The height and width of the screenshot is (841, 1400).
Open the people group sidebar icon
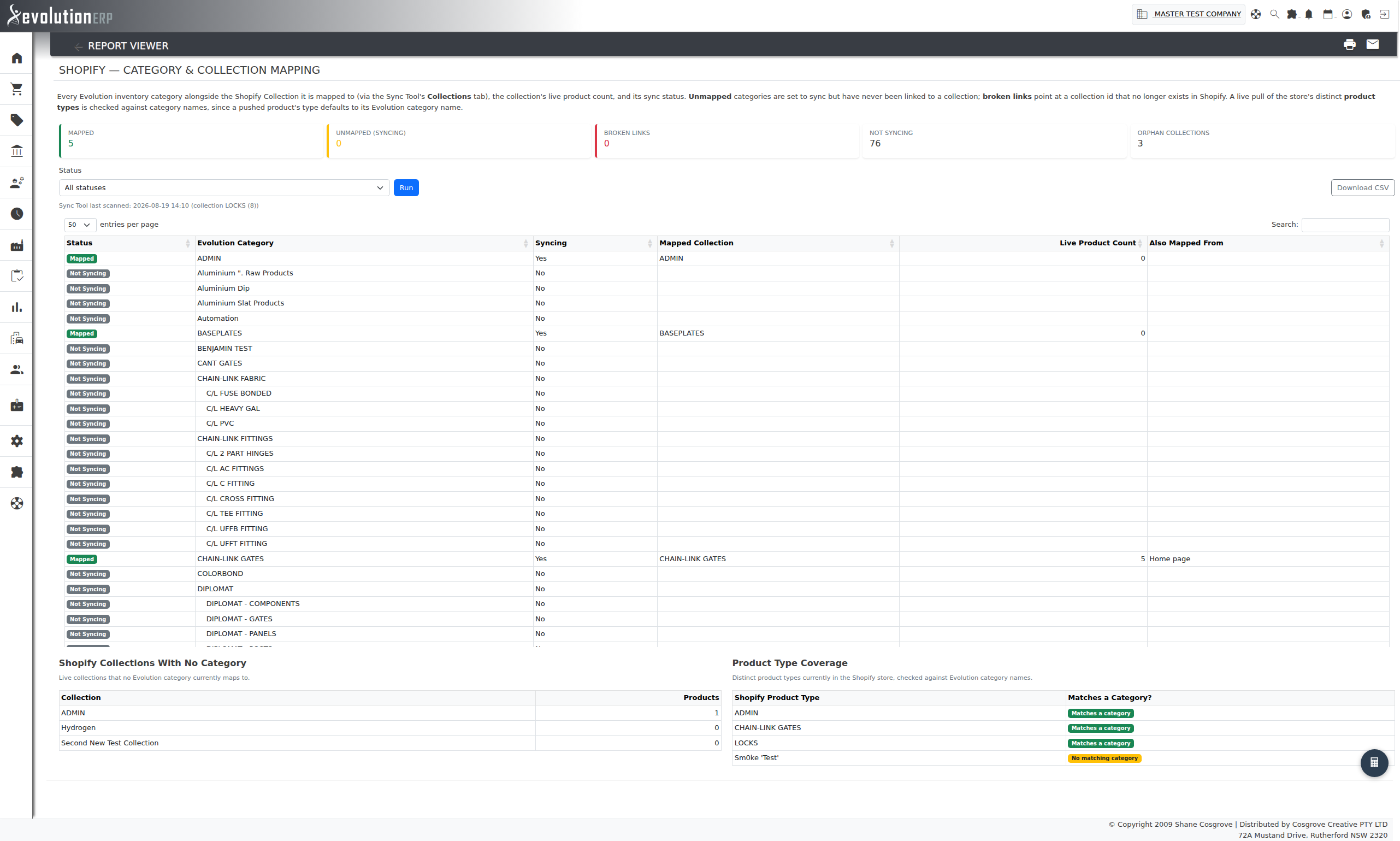click(17, 369)
